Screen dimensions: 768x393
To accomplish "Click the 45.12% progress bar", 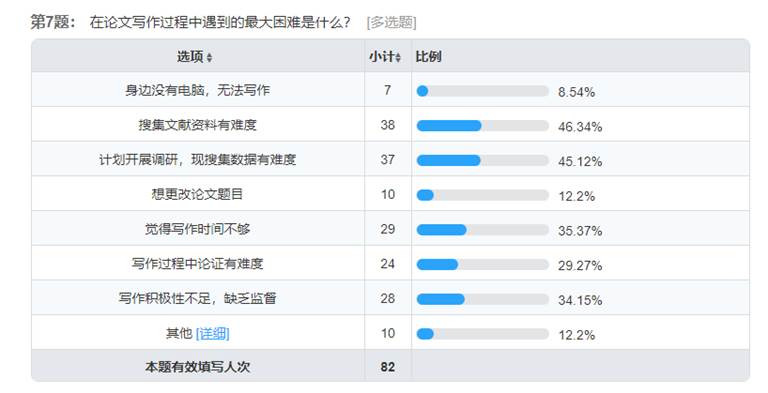I will click(482, 161).
